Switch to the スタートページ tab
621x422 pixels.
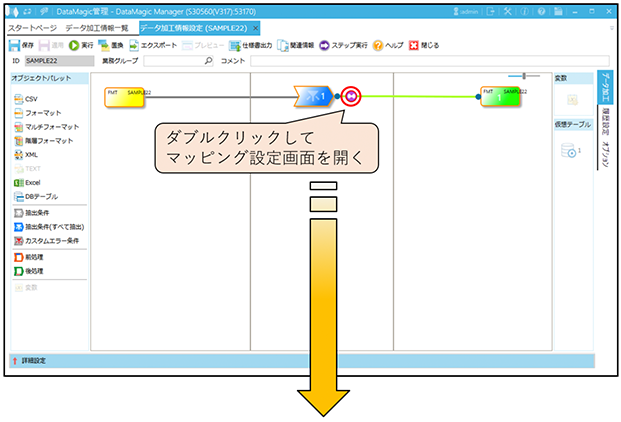[x=32, y=28]
